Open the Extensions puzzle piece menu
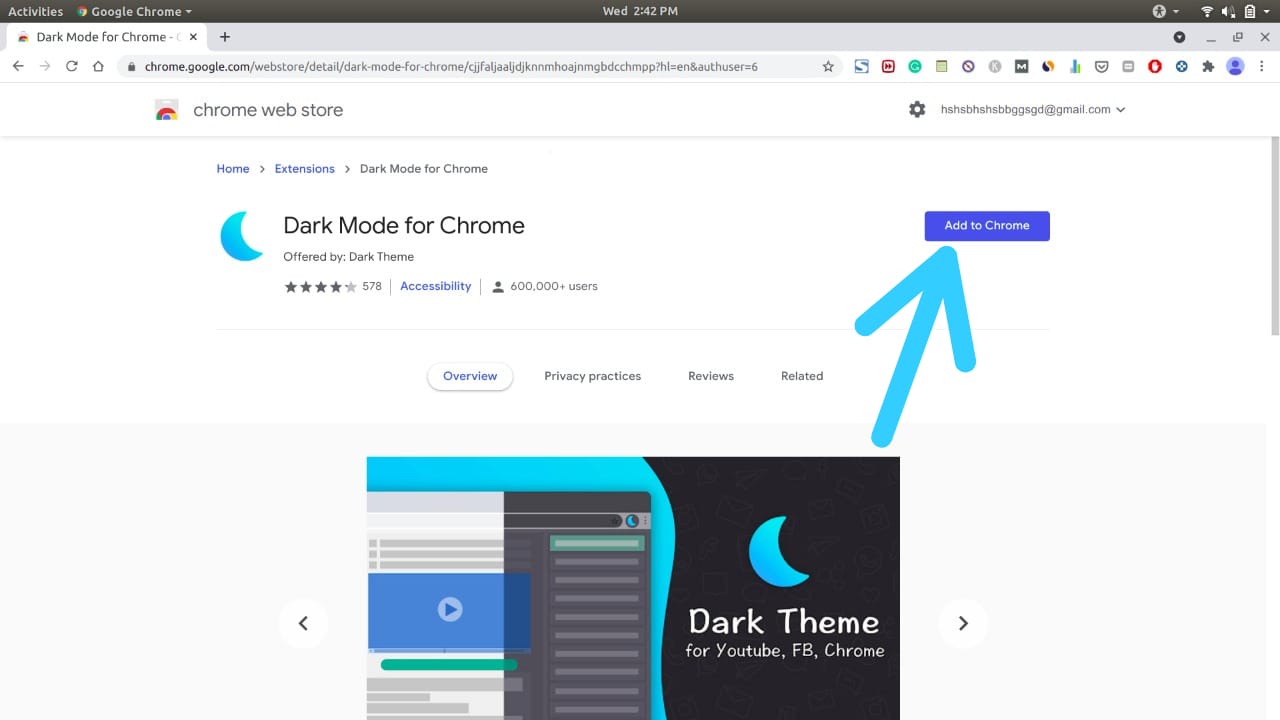 click(x=1208, y=67)
